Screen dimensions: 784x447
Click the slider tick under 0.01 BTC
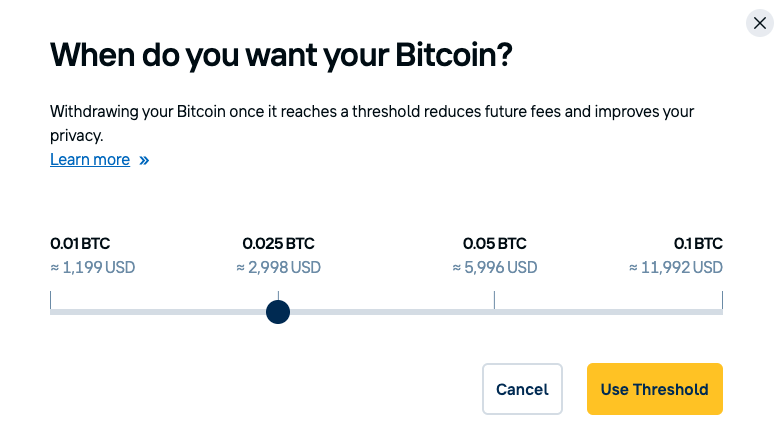pos(51,301)
